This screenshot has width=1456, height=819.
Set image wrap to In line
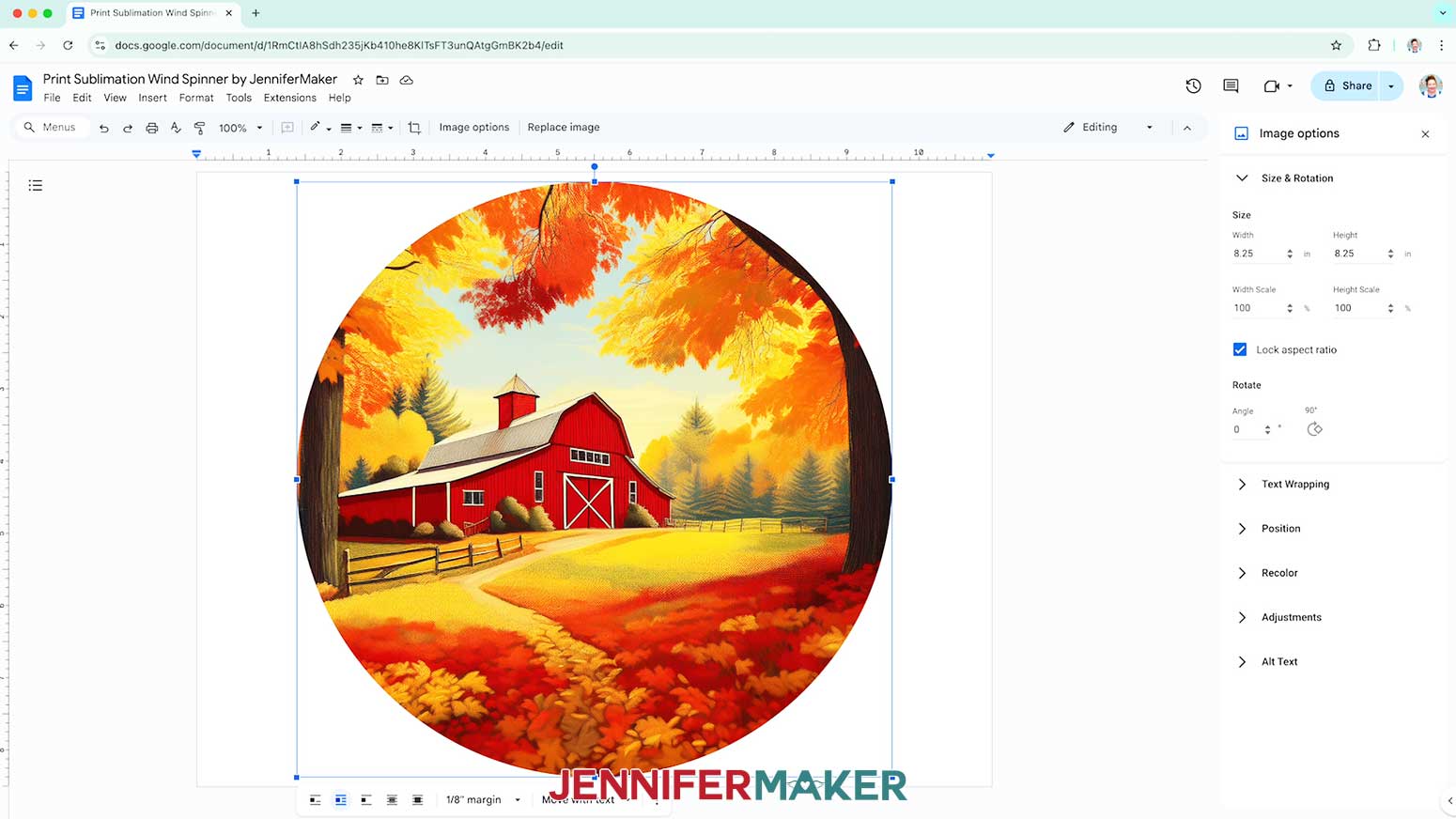316,800
